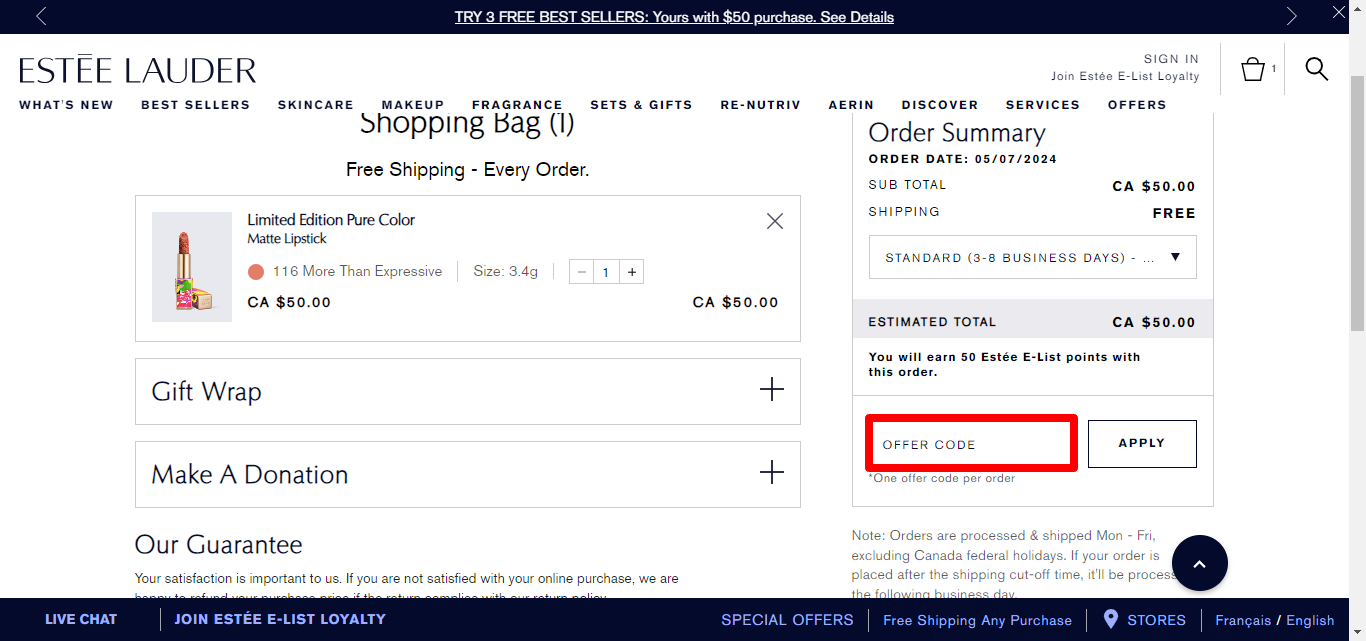Select the More Than Expressive shade swatch
This screenshot has width=1366, height=641.
(x=259, y=271)
